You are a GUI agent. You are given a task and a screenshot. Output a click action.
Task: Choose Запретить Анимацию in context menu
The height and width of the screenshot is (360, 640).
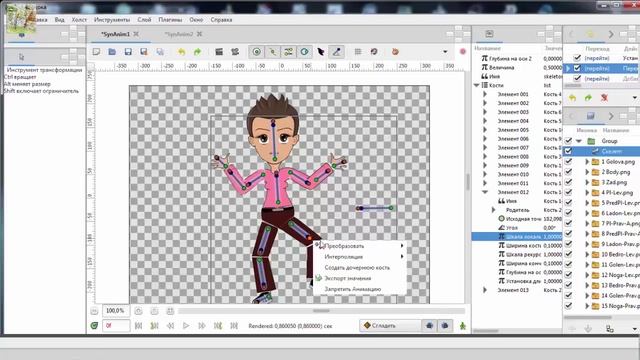360,289
